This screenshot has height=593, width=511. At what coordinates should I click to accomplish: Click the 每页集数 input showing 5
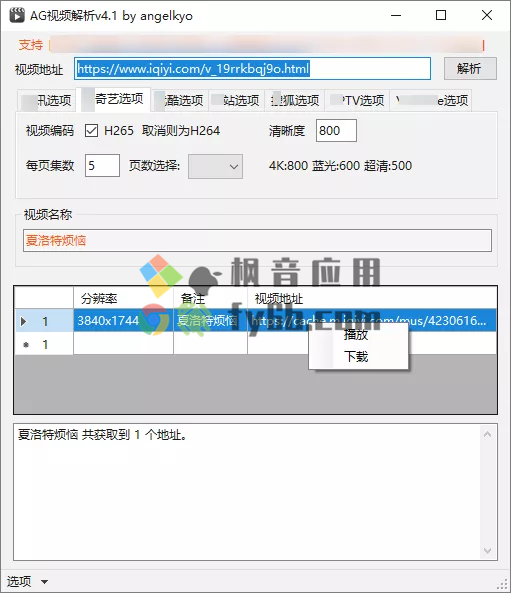pos(102,165)
